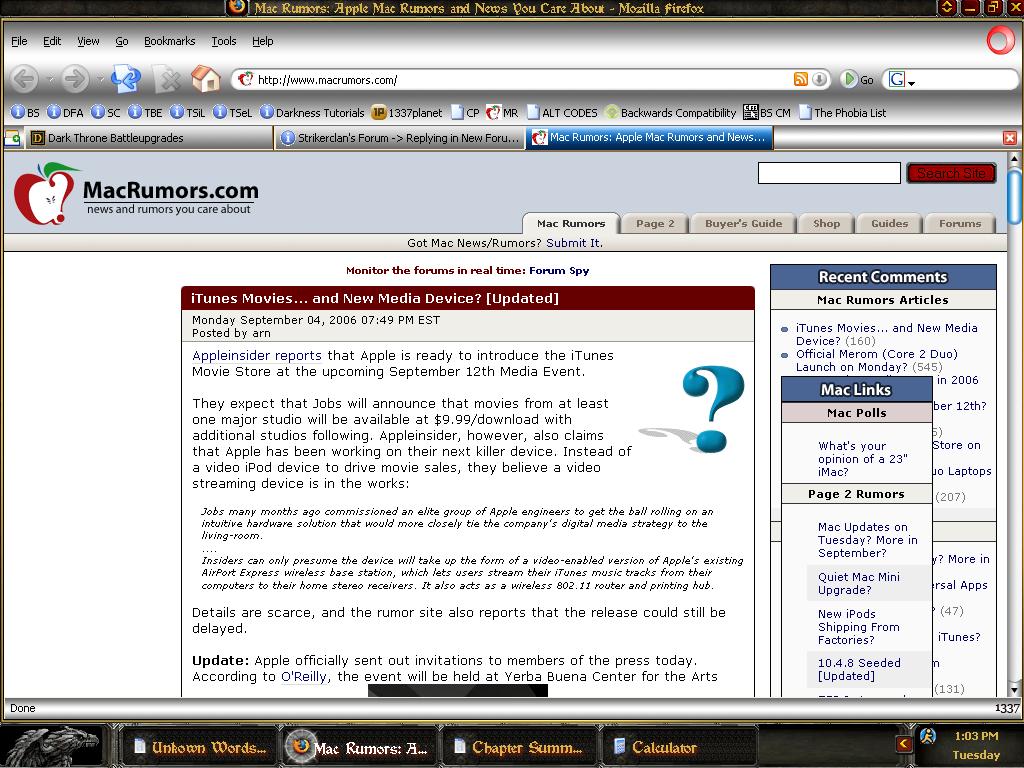The image size is (1024, 768).
Task: Open the Tools menu
Action: (223, 41)
